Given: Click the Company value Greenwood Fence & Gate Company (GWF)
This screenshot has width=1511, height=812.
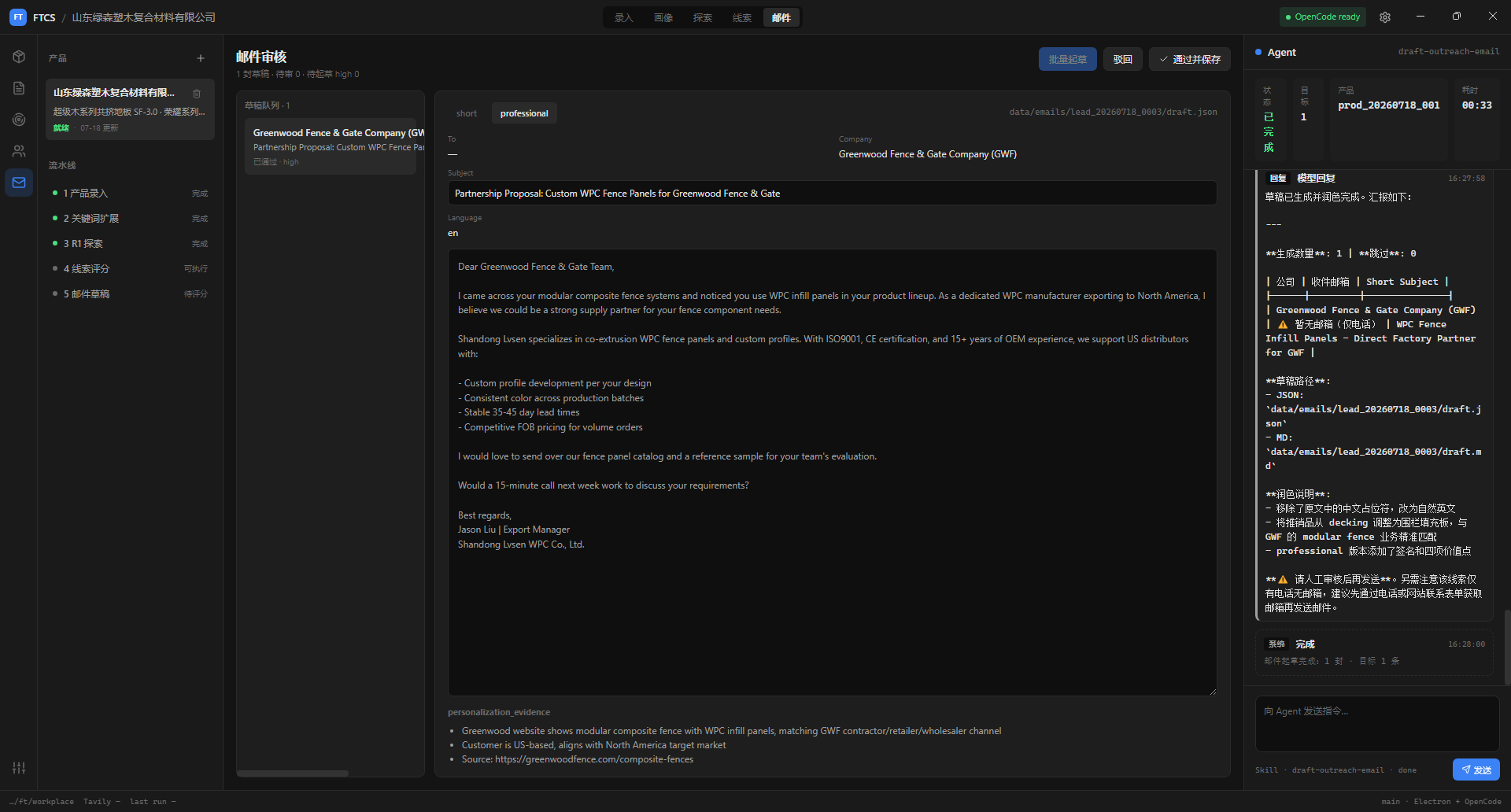Looking at the screenshot, I should [928, 154].
